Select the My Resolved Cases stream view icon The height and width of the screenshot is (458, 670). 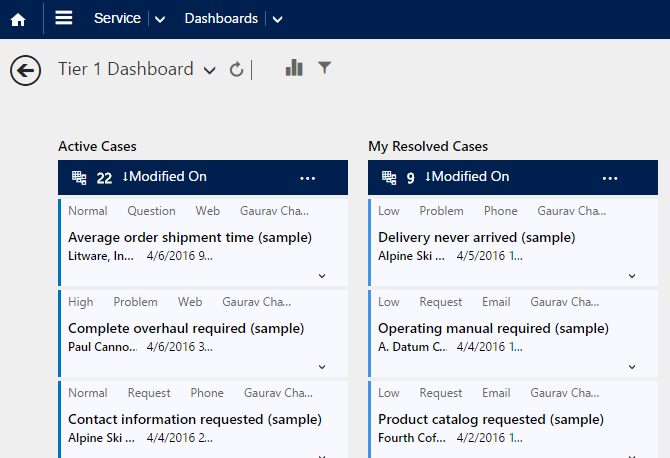[389, 177]
